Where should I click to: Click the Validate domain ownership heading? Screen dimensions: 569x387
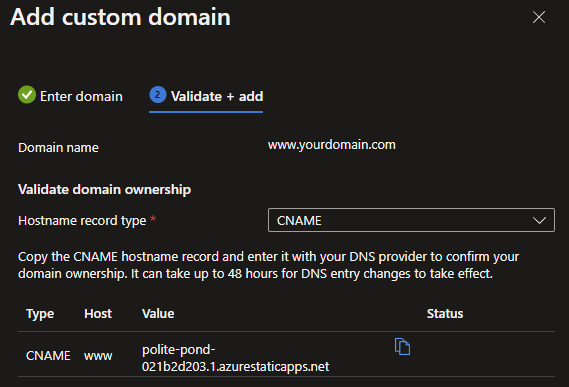click(105, 190)
